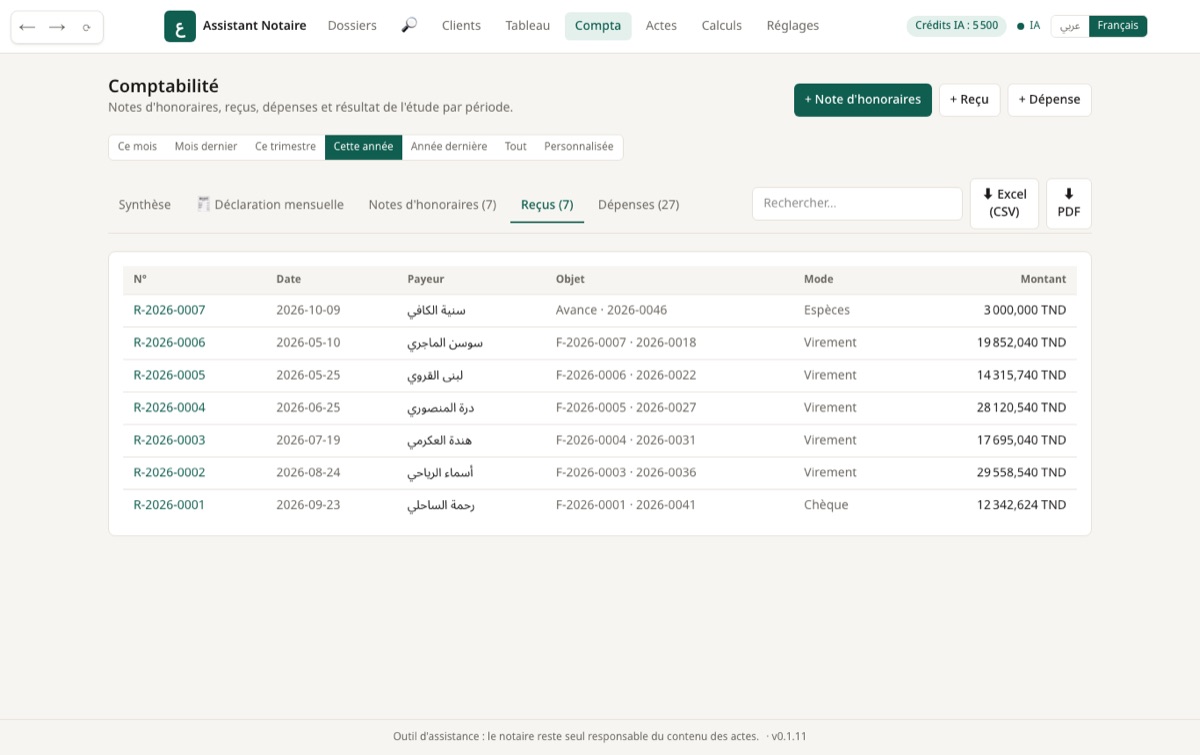Add a new Reçu
The width and height of the screenshot is (1200, 755).
tap(969, 100)
